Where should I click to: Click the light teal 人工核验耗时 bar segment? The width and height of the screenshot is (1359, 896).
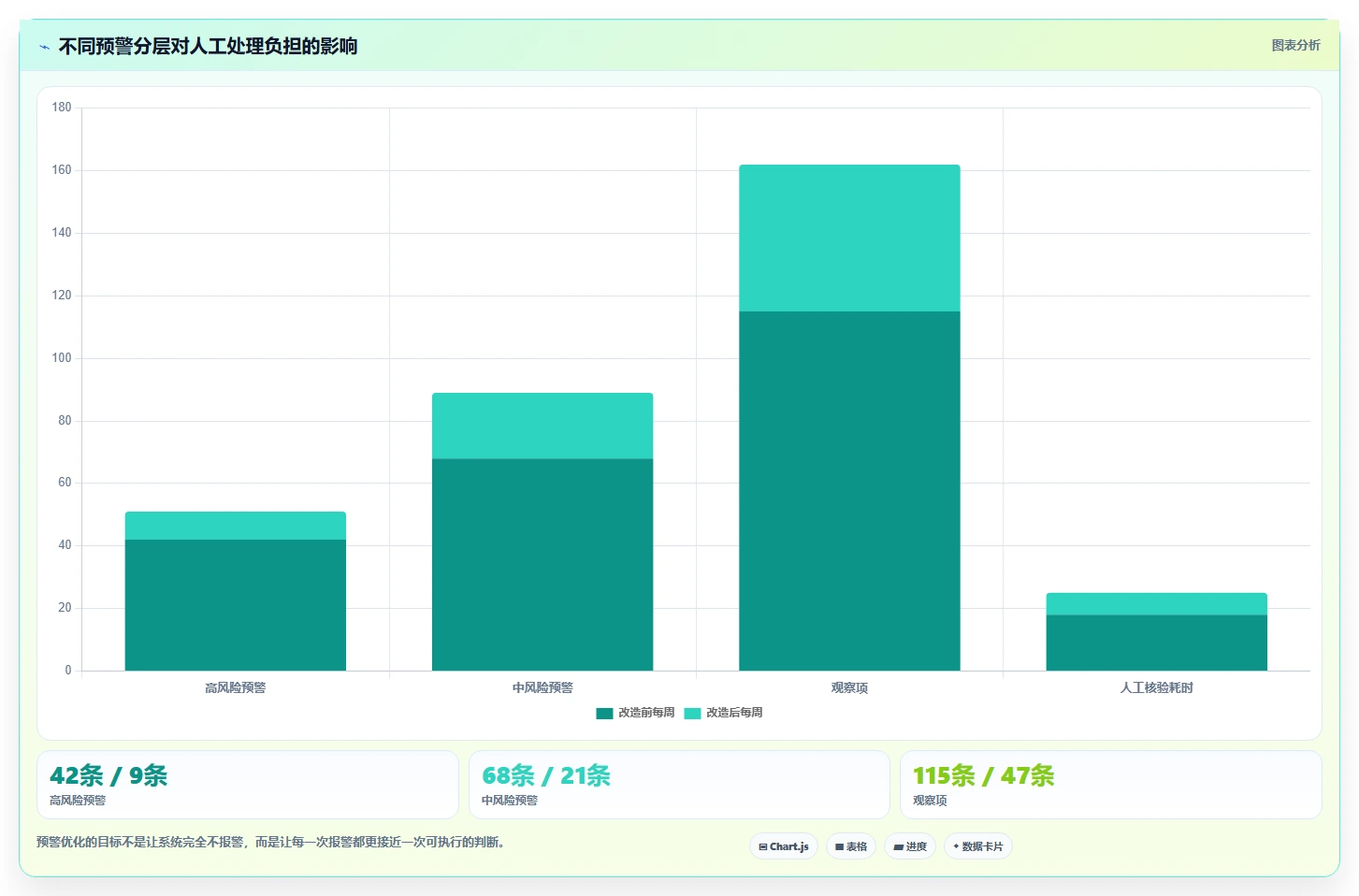(x=1156, y=604)
